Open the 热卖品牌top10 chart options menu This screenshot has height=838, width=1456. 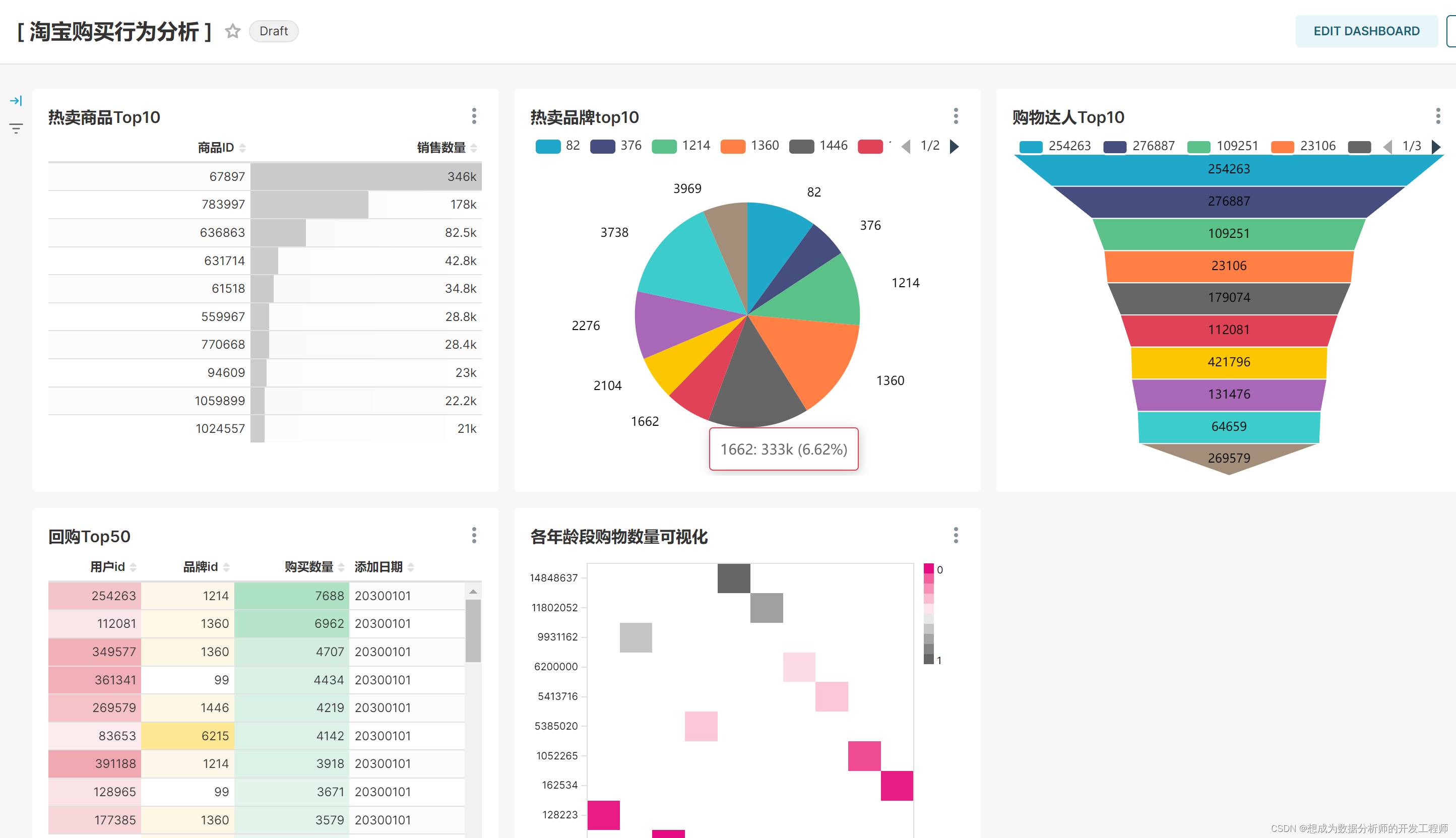[x=956, y=116]
